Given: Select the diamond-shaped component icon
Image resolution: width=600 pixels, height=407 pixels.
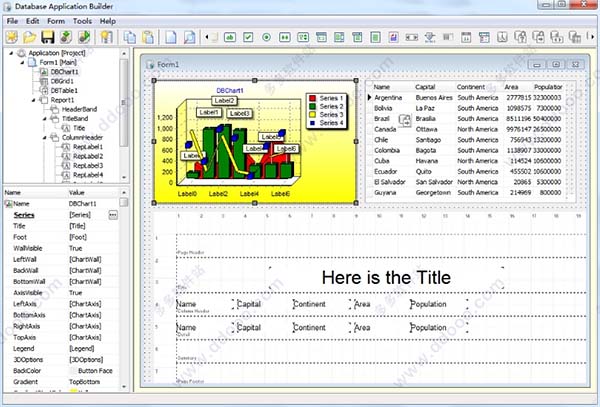Looking at the screenshot, I should [430, 37].
